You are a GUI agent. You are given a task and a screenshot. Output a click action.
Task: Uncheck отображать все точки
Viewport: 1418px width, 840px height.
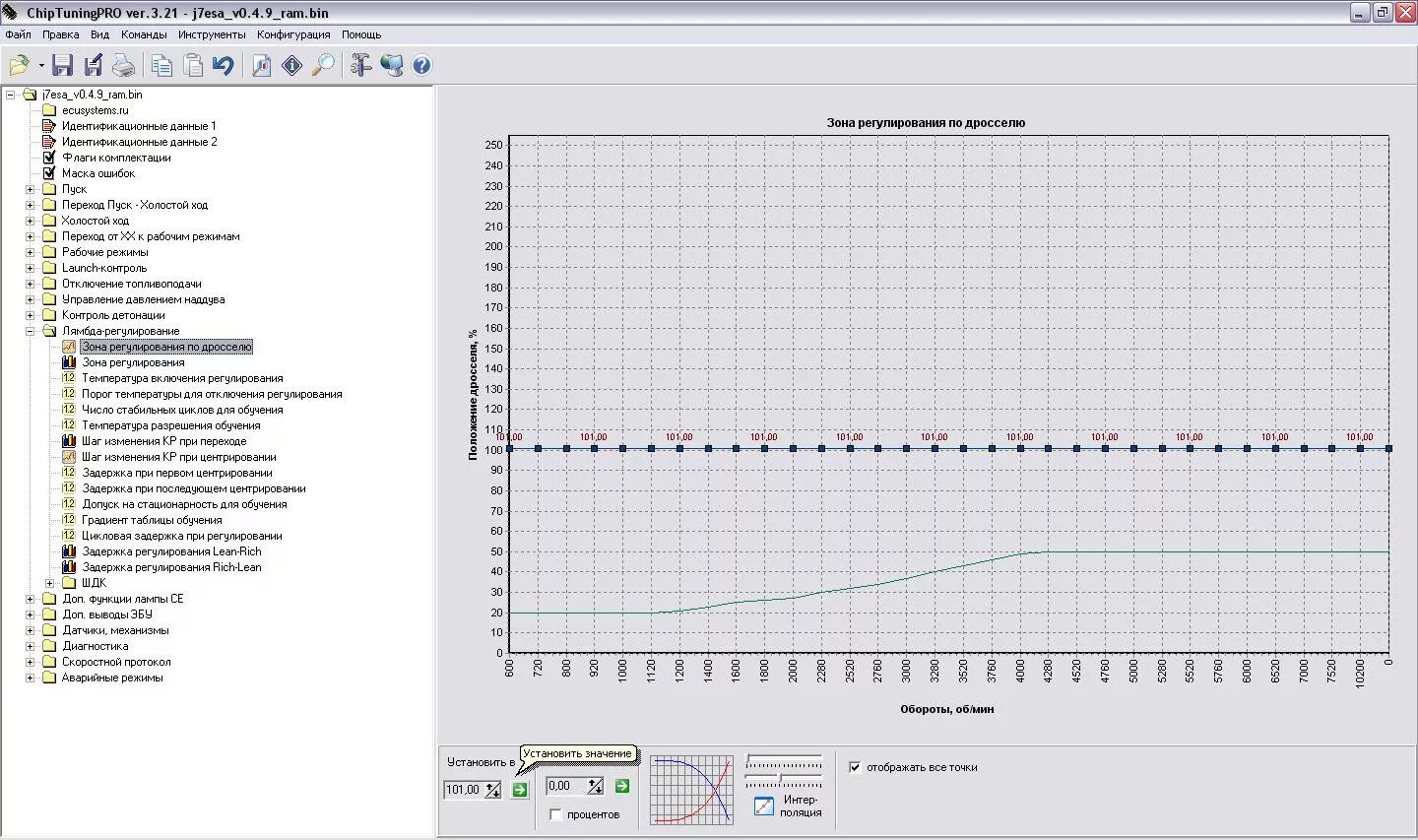(x=855, y=767)
